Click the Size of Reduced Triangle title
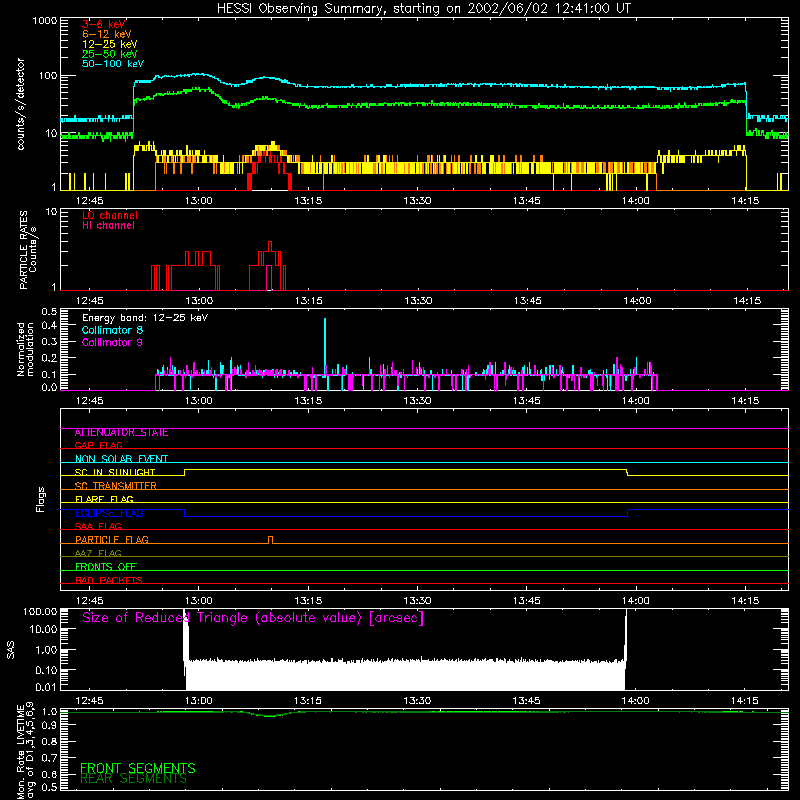This screenshot has height=800, width=800. coord(253,618)
